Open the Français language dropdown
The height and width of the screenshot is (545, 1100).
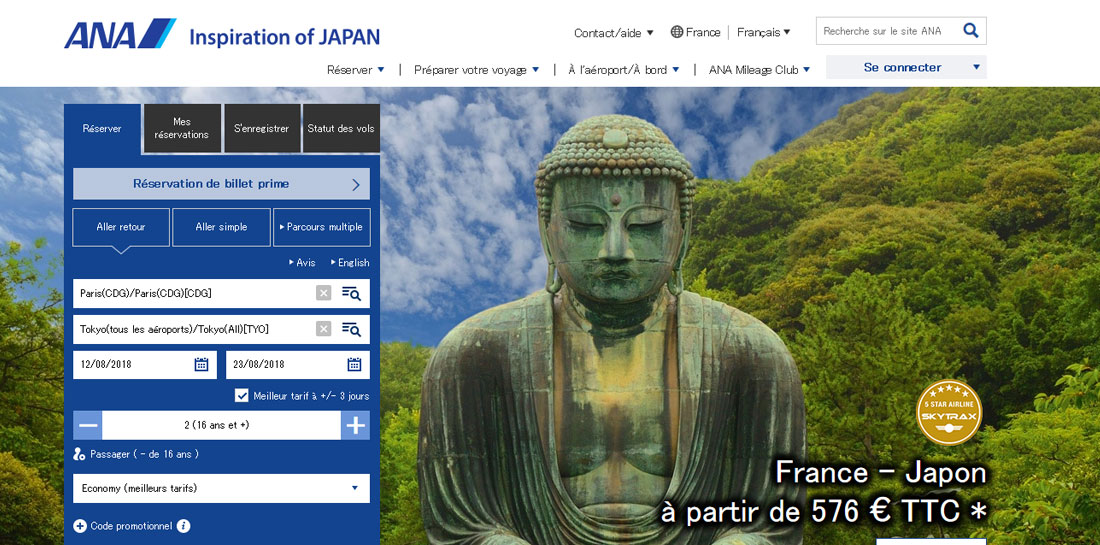coord(763,32)
